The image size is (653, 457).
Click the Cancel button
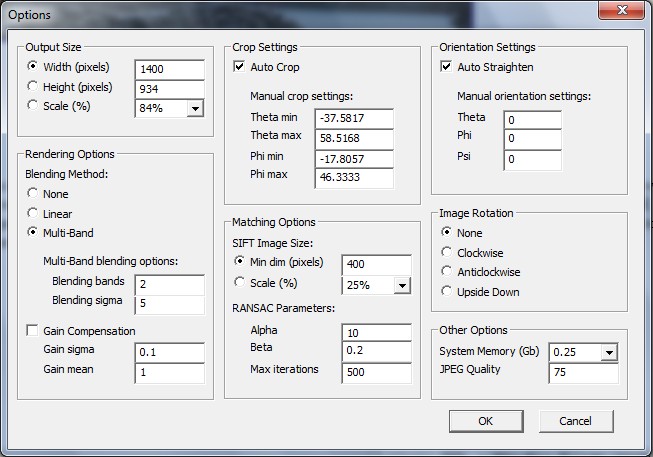(x=576, y=421)
